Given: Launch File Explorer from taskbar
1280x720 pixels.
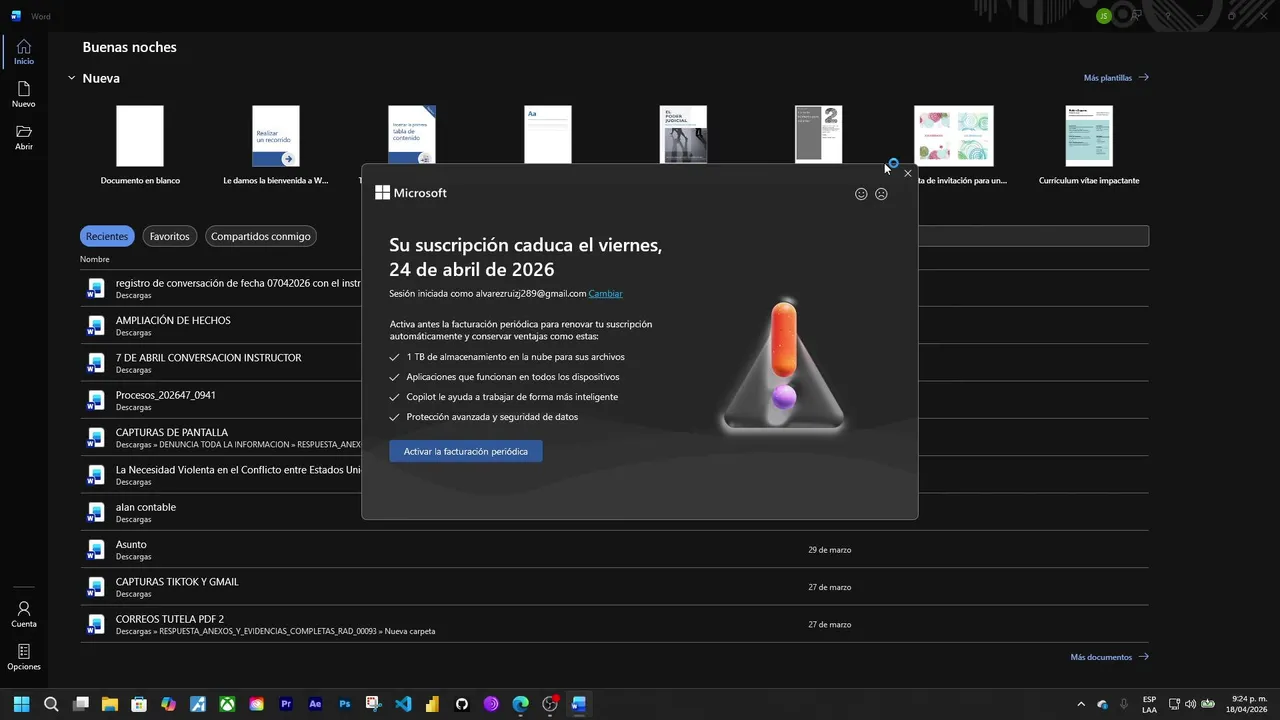Looking at the screenshot, I should (110, 704).
